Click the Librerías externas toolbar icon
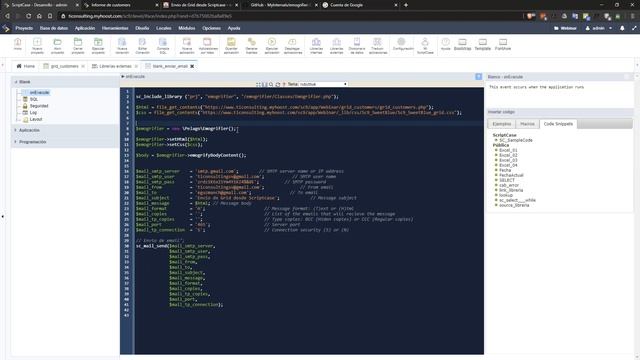640x360 pixels. pos(336,46)
